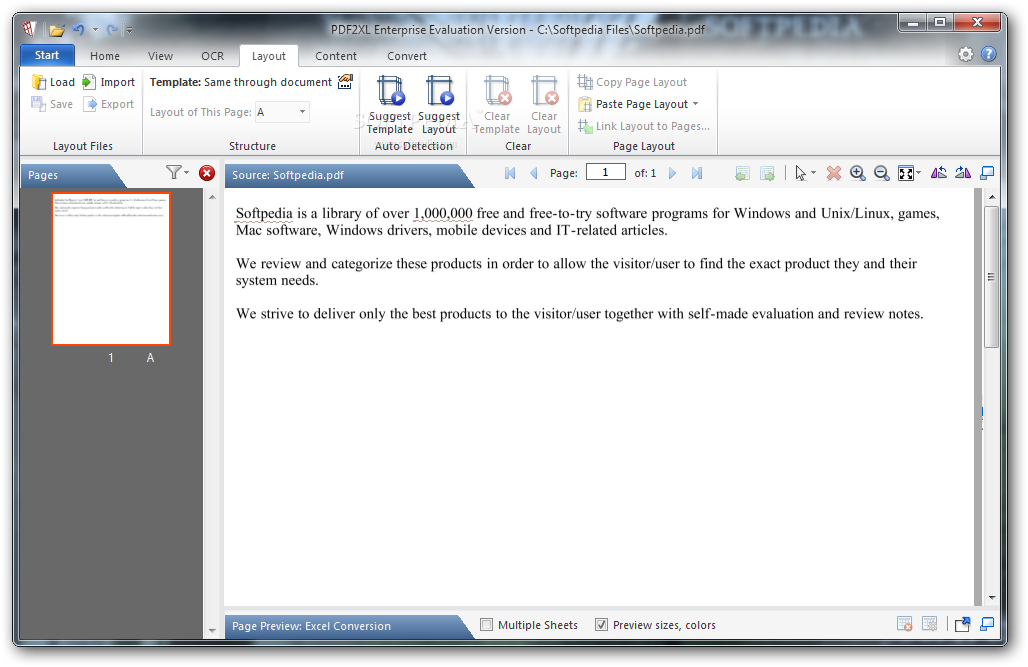Rotate the page clockwise

tap(962, 173)
